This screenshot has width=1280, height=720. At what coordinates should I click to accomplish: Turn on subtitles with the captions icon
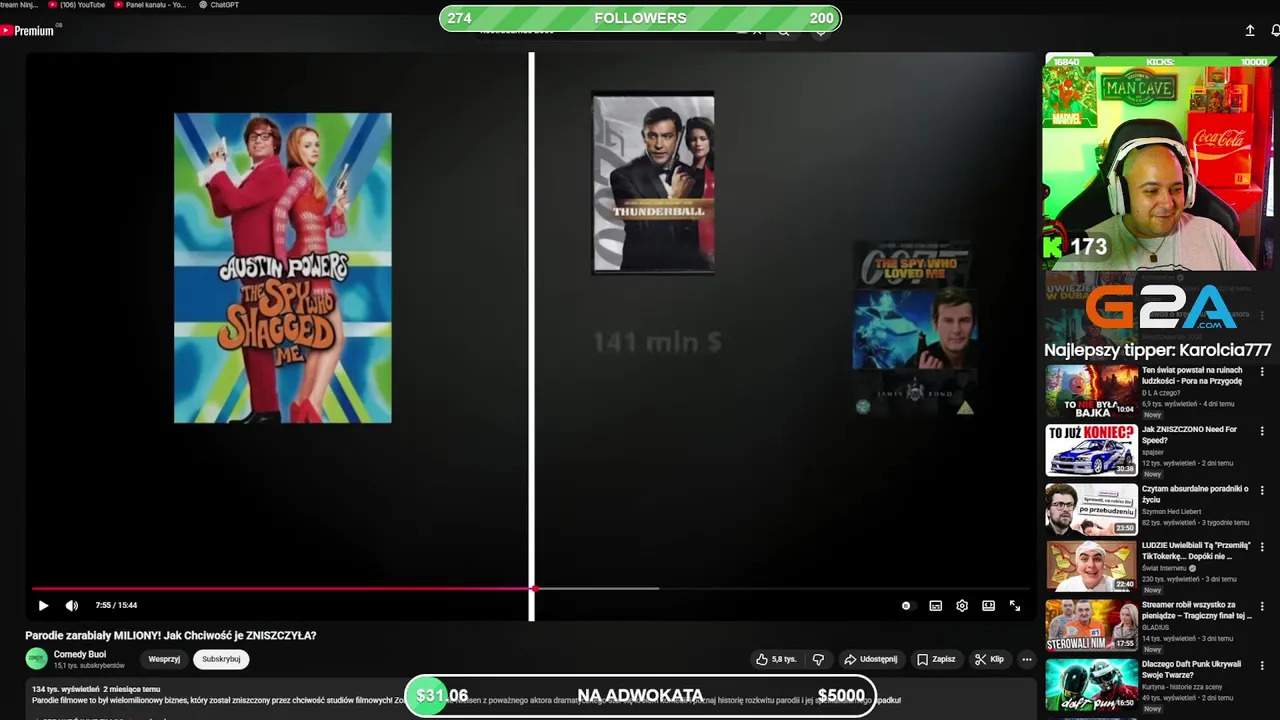(x=936, y=605)
